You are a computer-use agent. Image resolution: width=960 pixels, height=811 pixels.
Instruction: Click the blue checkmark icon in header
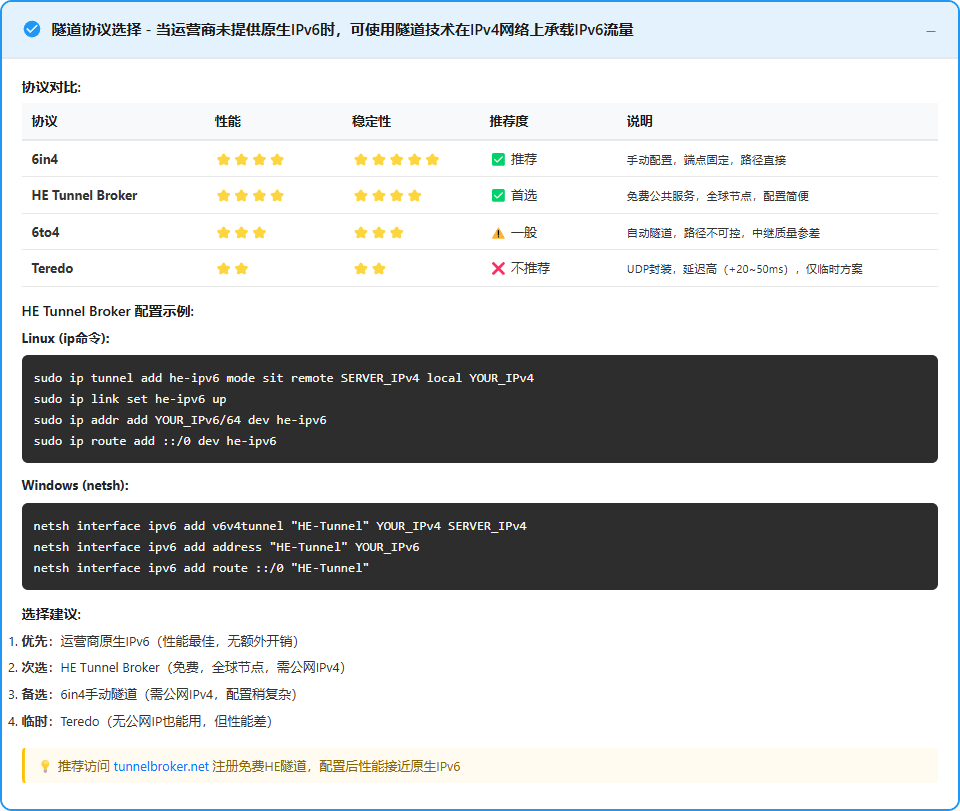[x=32, y=30]
